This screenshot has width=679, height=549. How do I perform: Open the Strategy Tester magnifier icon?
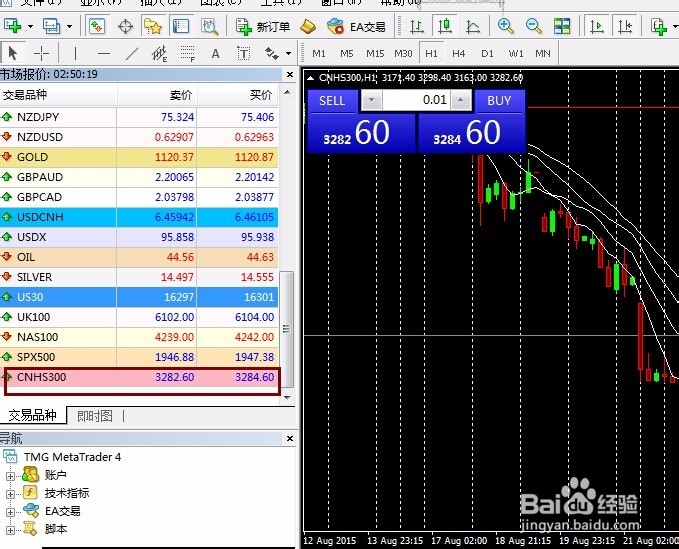[x=210, y=26]
